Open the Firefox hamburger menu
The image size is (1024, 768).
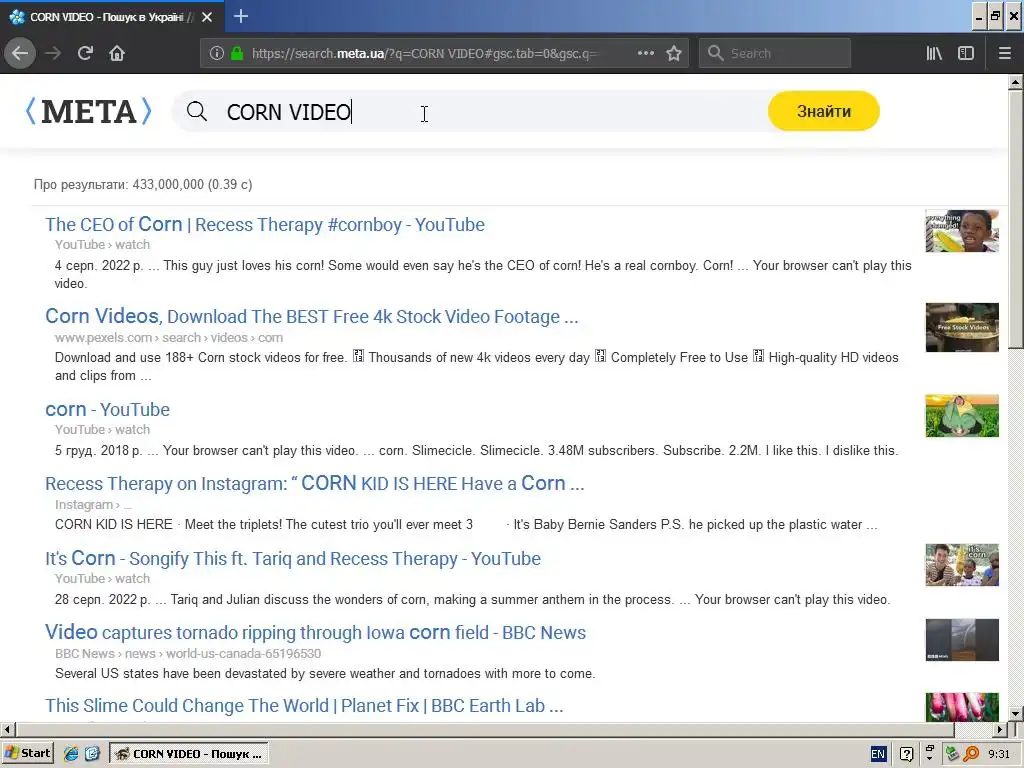[x=1005, y=53]
